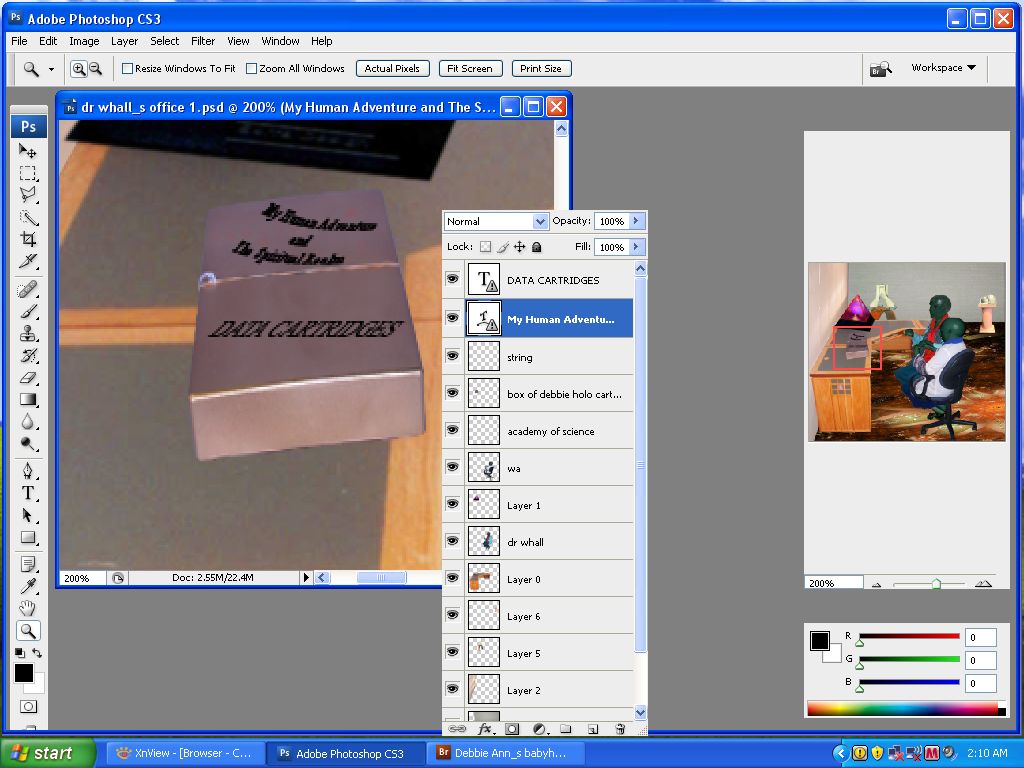Select the Crop tool

pos(29,239)
